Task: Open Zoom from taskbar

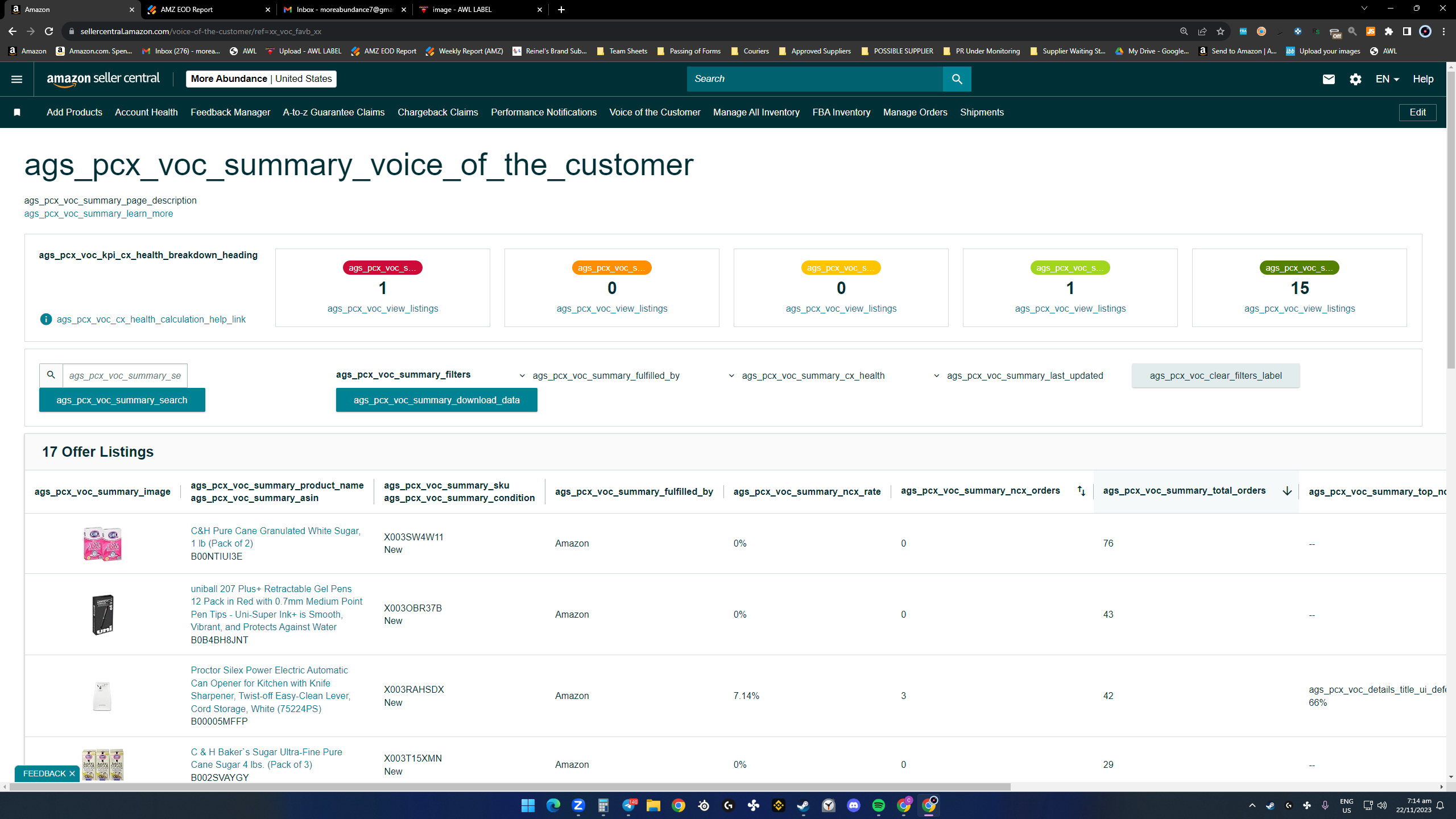Action: coord(578,805)
